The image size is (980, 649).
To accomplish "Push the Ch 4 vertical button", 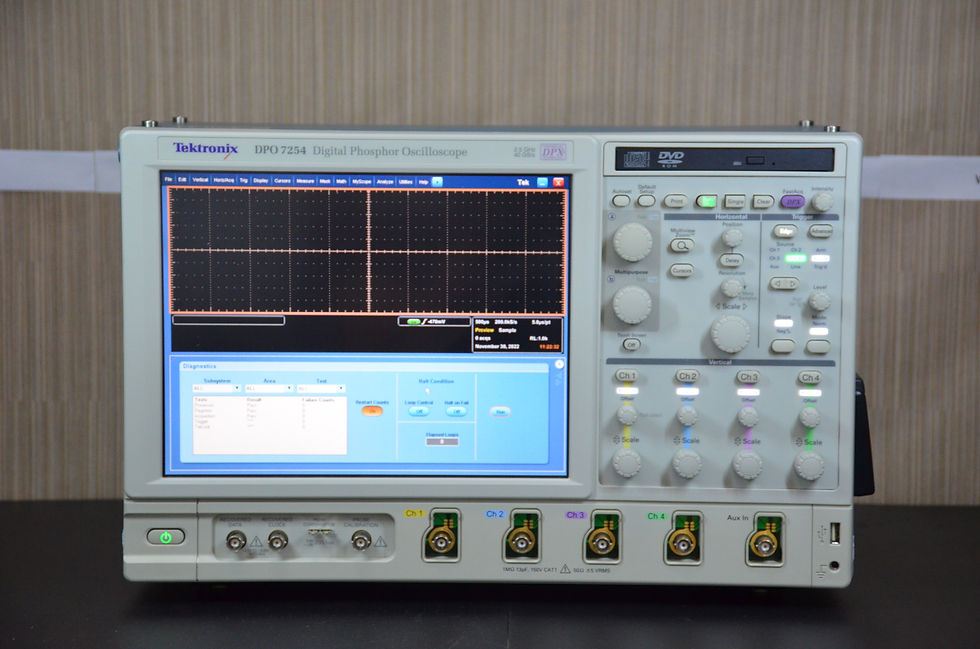I will pos(809,378).
